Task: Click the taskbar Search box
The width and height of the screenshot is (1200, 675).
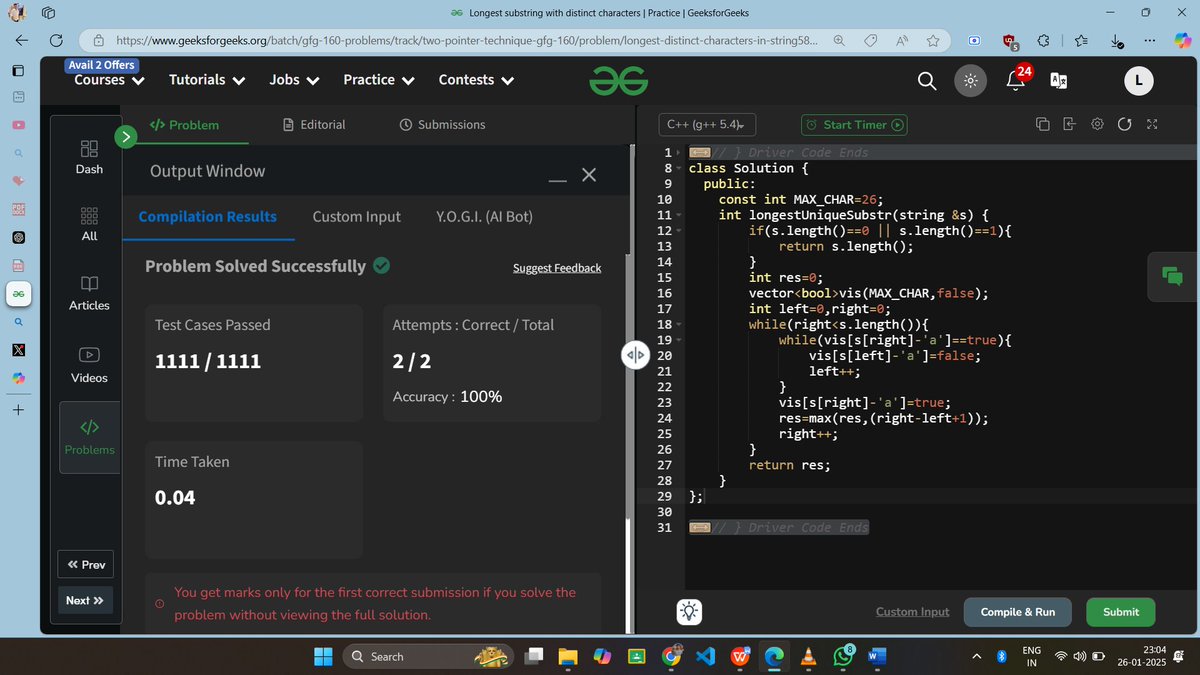Action: [428, 656]
